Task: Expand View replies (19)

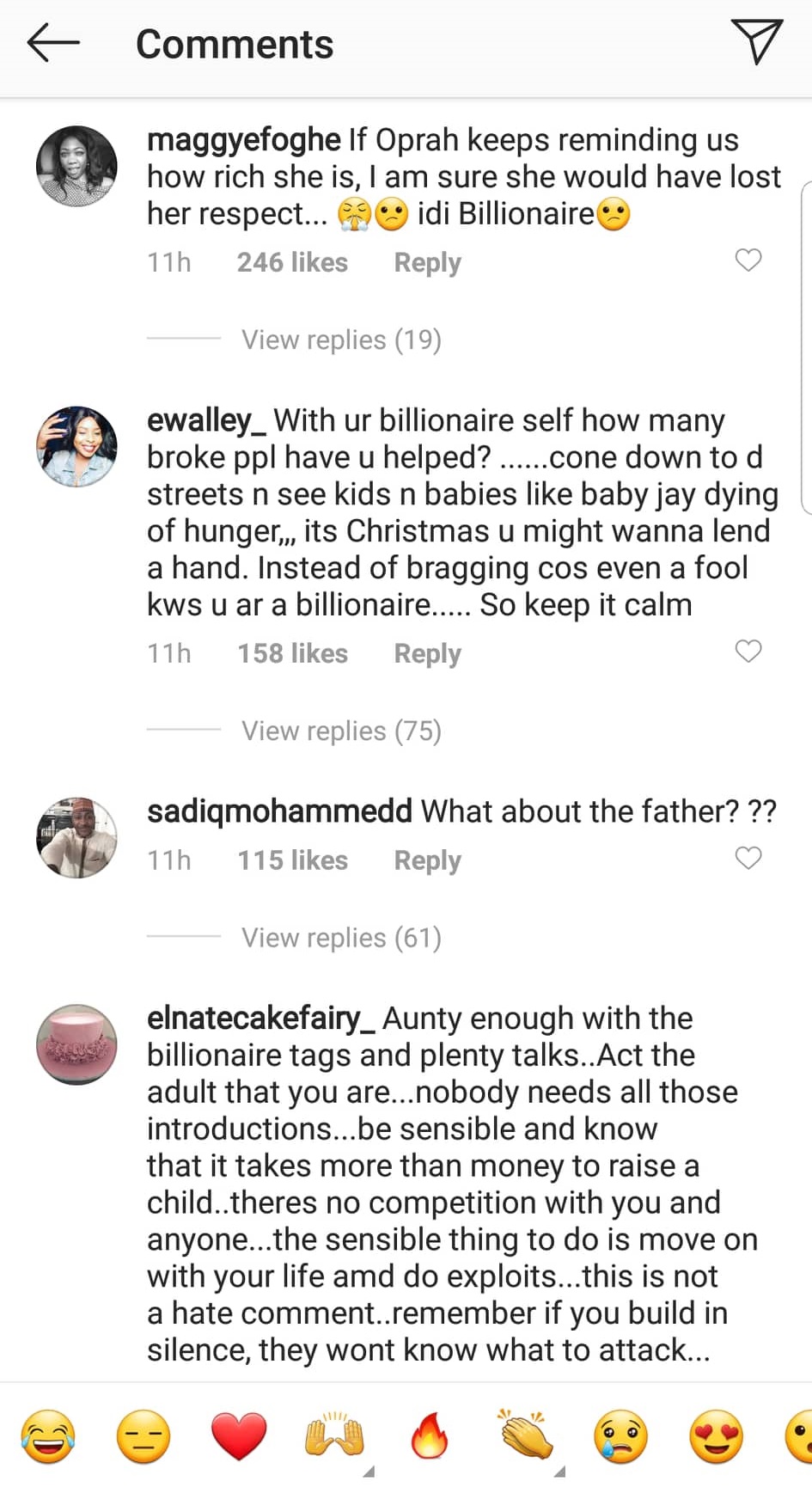Action: pyautogui.click(x=341, y=340)
